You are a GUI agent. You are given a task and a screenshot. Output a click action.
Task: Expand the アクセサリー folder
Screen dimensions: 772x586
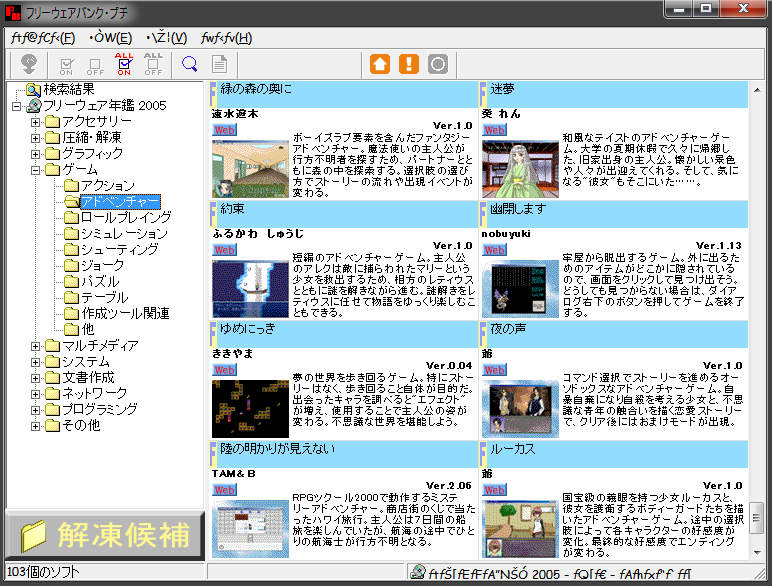(35, 122)
